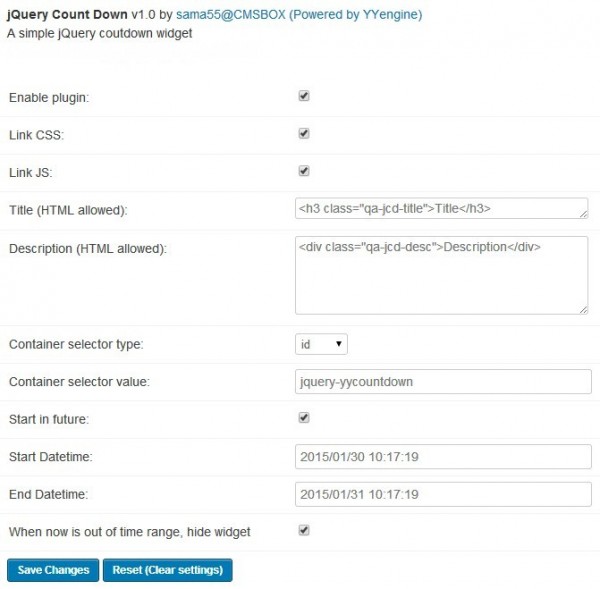Click the jQuery Count Down plugin title
600x589 pixels.
click(66, 15)
